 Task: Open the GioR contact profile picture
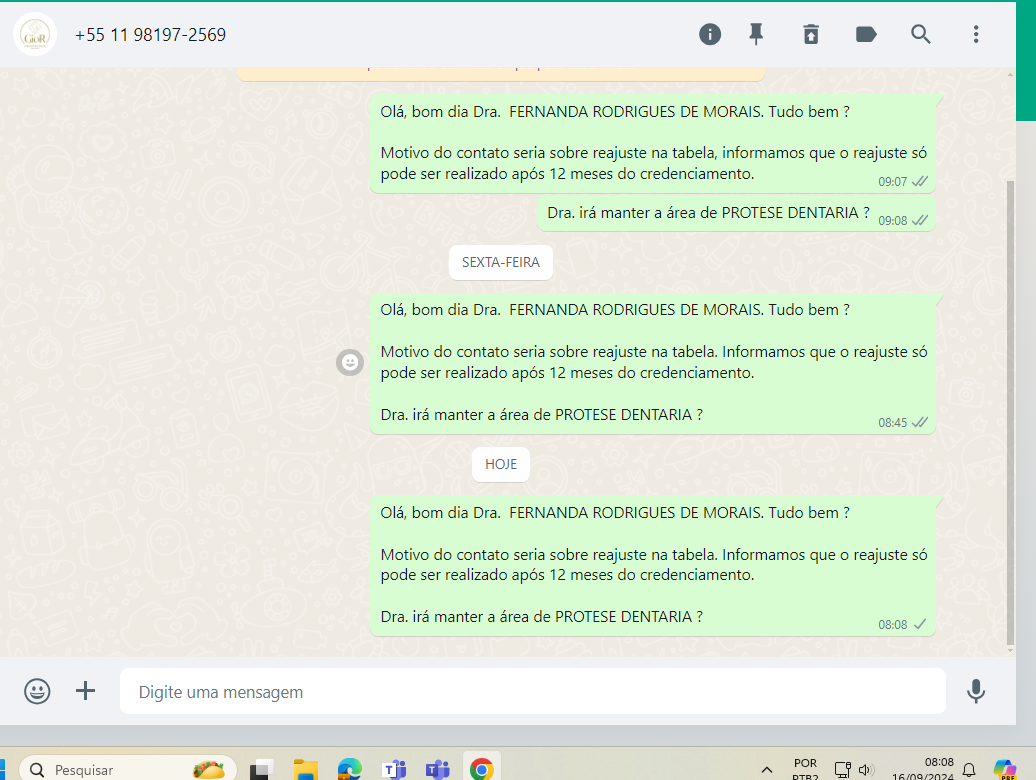click(x=35, y=34)
